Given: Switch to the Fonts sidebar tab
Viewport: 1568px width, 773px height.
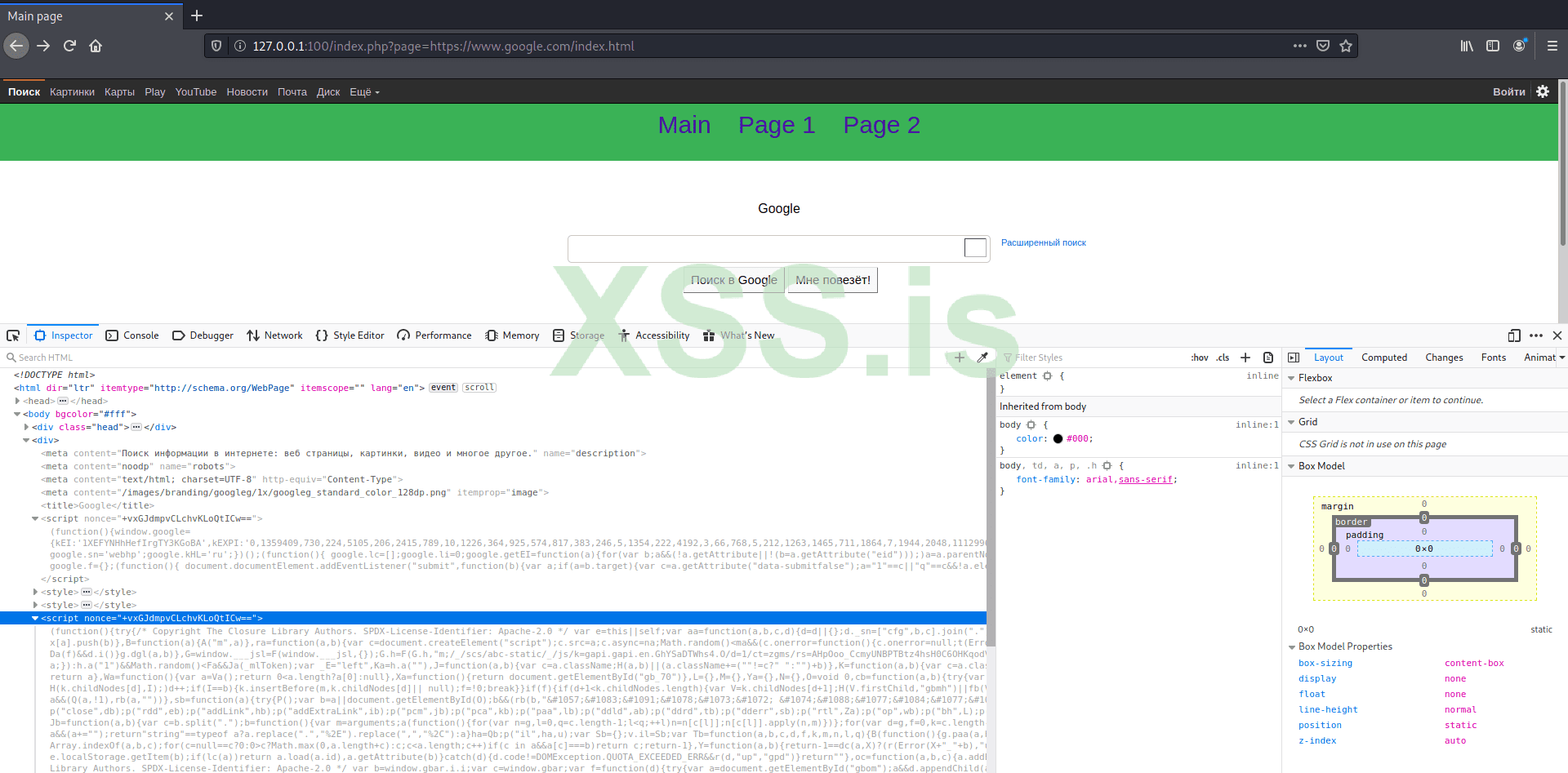Looking at the screenshot, I should click(1494, 358).
